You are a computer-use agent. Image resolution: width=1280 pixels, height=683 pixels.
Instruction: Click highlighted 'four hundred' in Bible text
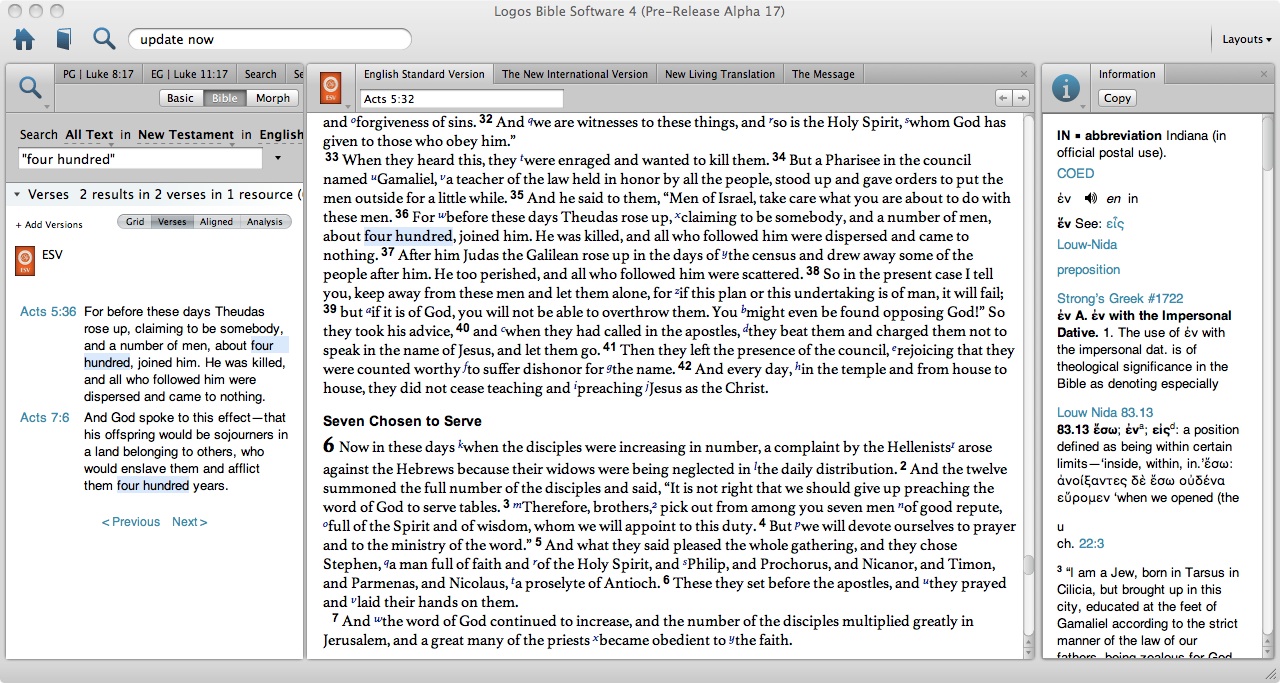point(408,236)
